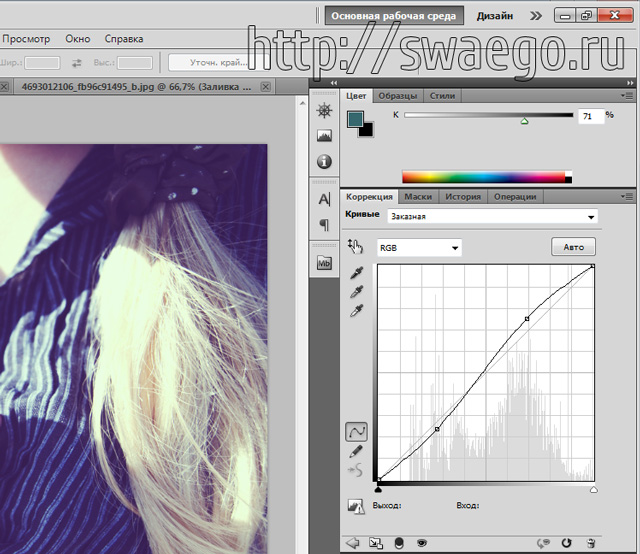
Task: Pick the black point eyedropper
Action: pyautogui.click(x=356, y=273)
